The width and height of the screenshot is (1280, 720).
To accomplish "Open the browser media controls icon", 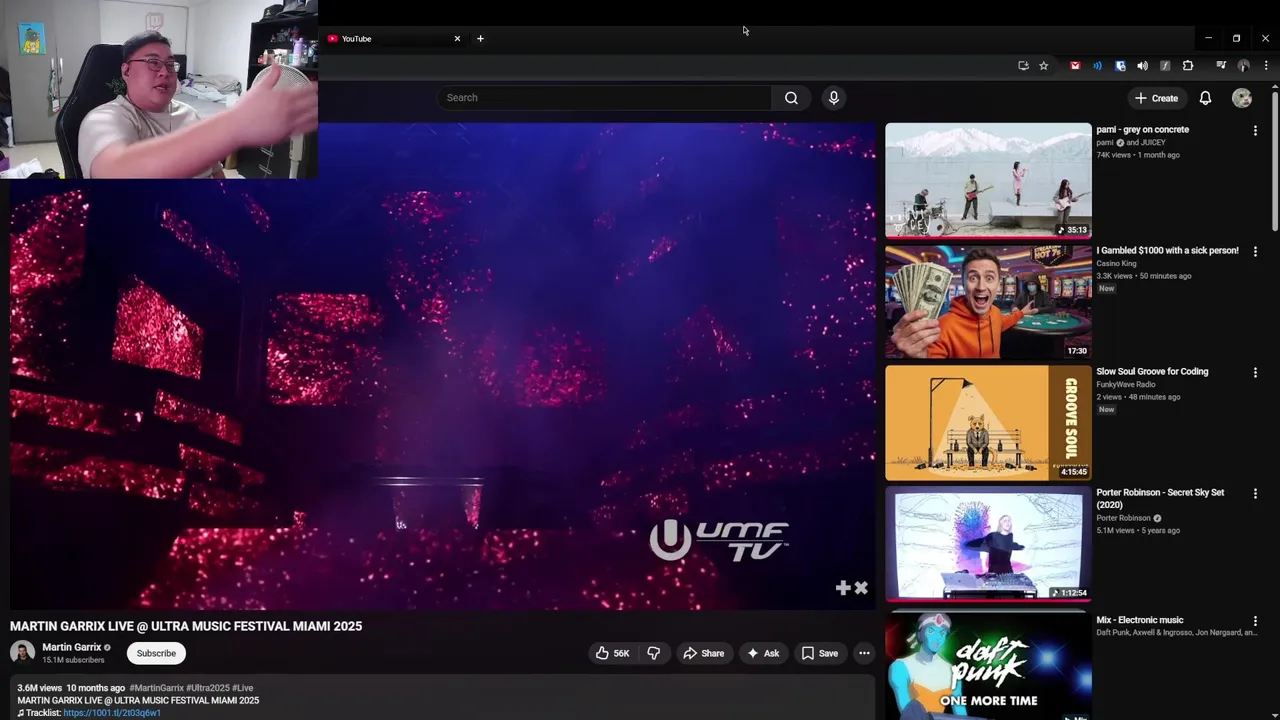I will [x=1221, y=66].
